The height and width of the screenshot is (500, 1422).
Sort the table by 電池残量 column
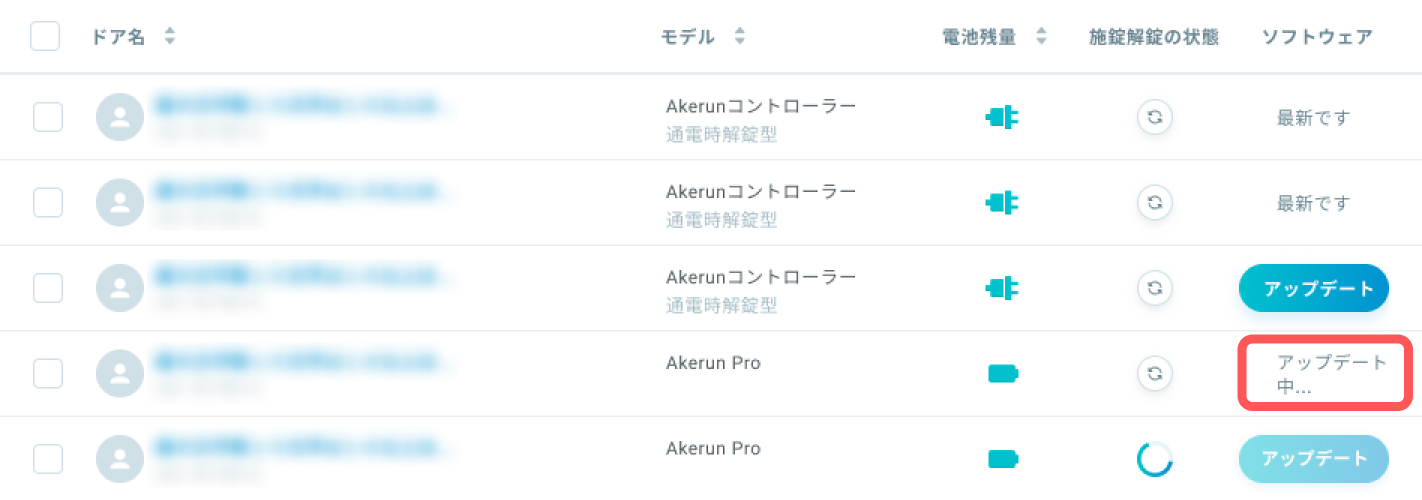point(1041,36)
